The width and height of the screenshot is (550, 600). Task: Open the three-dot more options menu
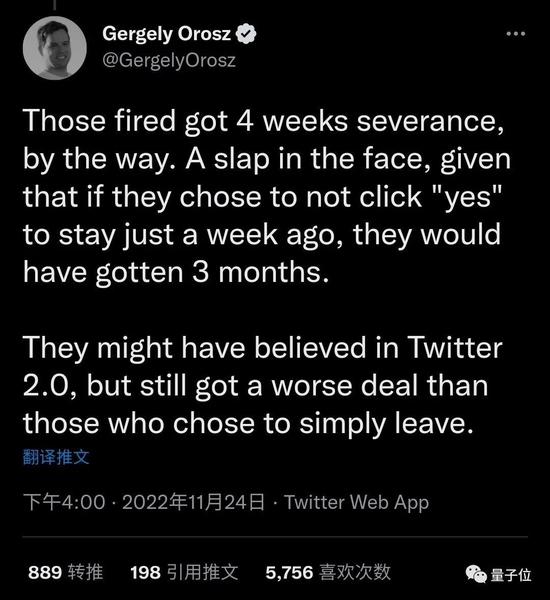coord(516,34)
